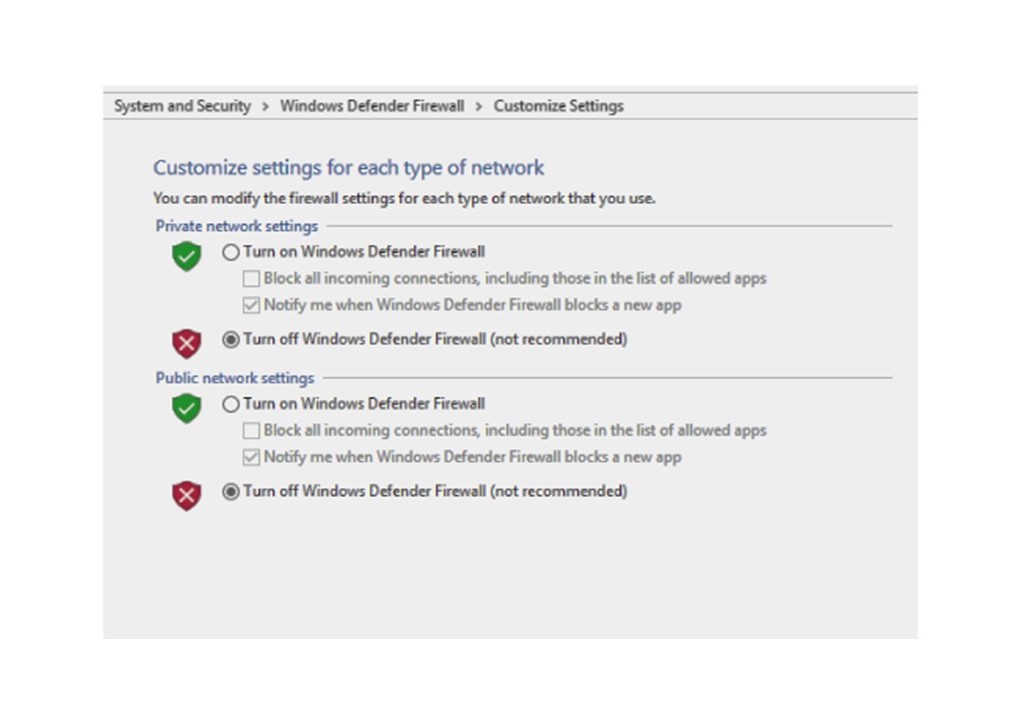Open the Windows Defender Firewall breadcrumb
This screenshot has width=1024, height=719.
click(x=372, y=106)
